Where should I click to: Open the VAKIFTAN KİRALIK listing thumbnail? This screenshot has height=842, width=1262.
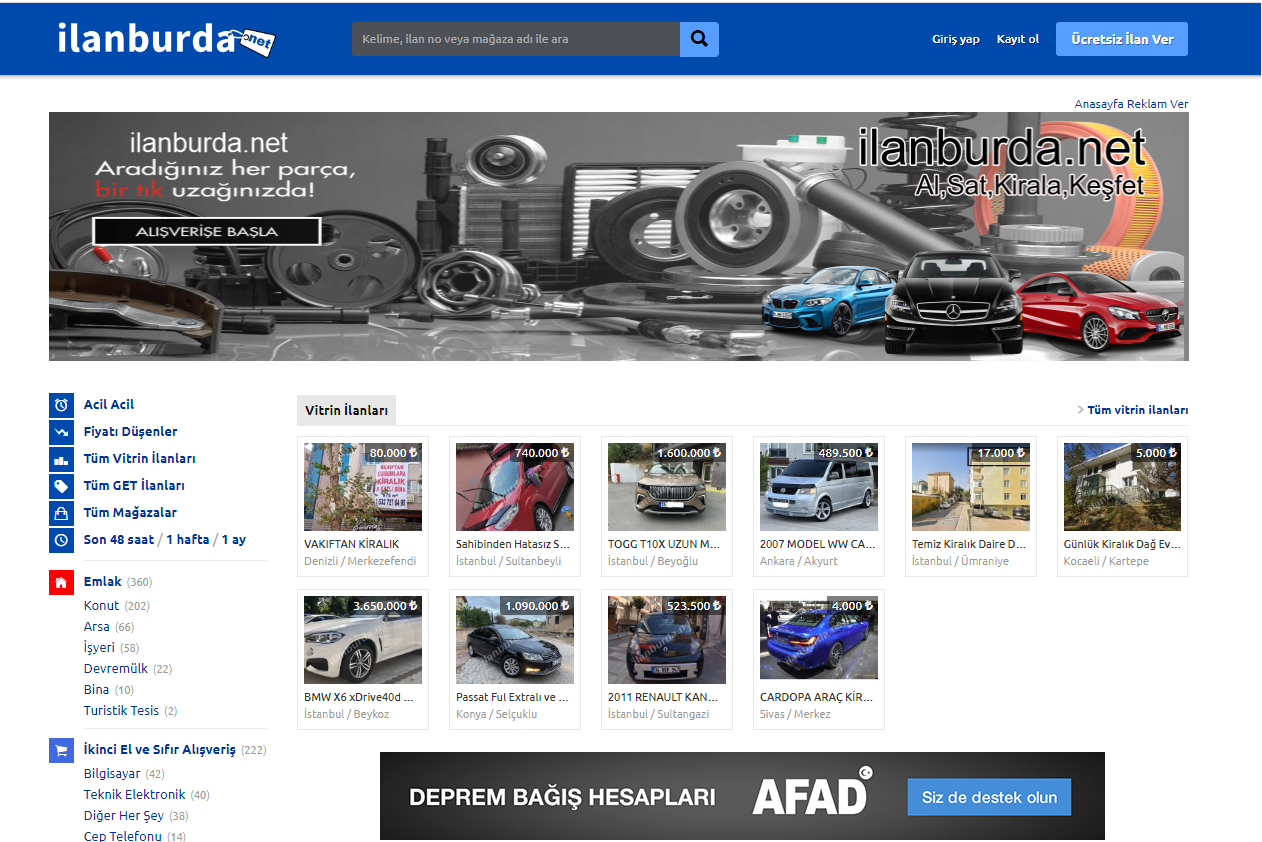click(363, 487)
